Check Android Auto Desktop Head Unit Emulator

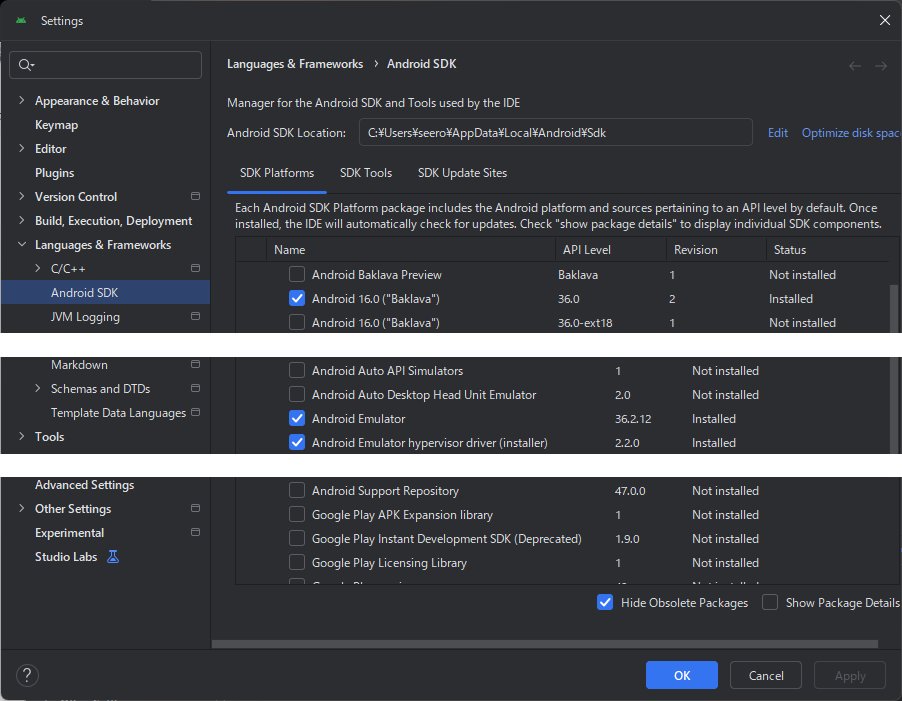point(297,394)
